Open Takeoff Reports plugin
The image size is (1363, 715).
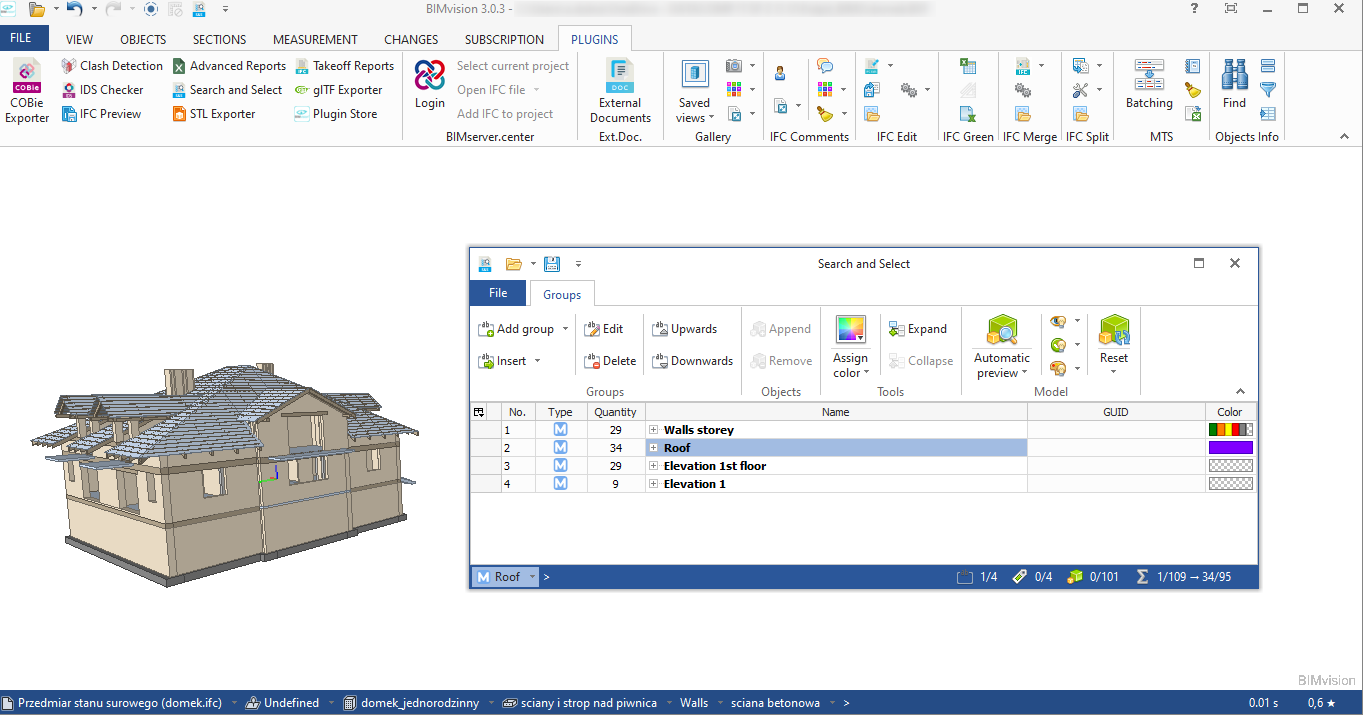pyautogui.click(x=344, y=66)
